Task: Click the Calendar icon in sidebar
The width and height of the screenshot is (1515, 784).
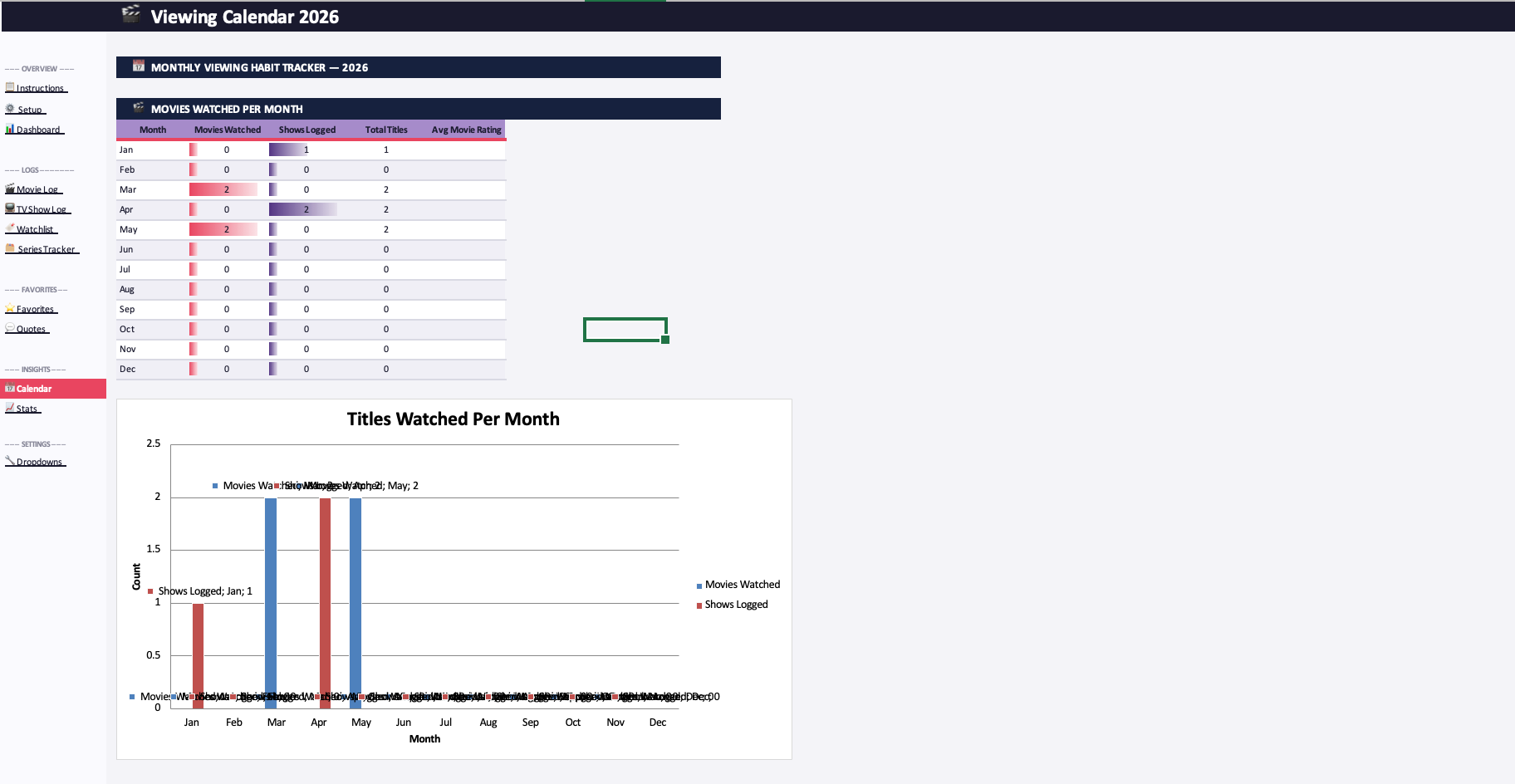Action: (x=10, y=388)
